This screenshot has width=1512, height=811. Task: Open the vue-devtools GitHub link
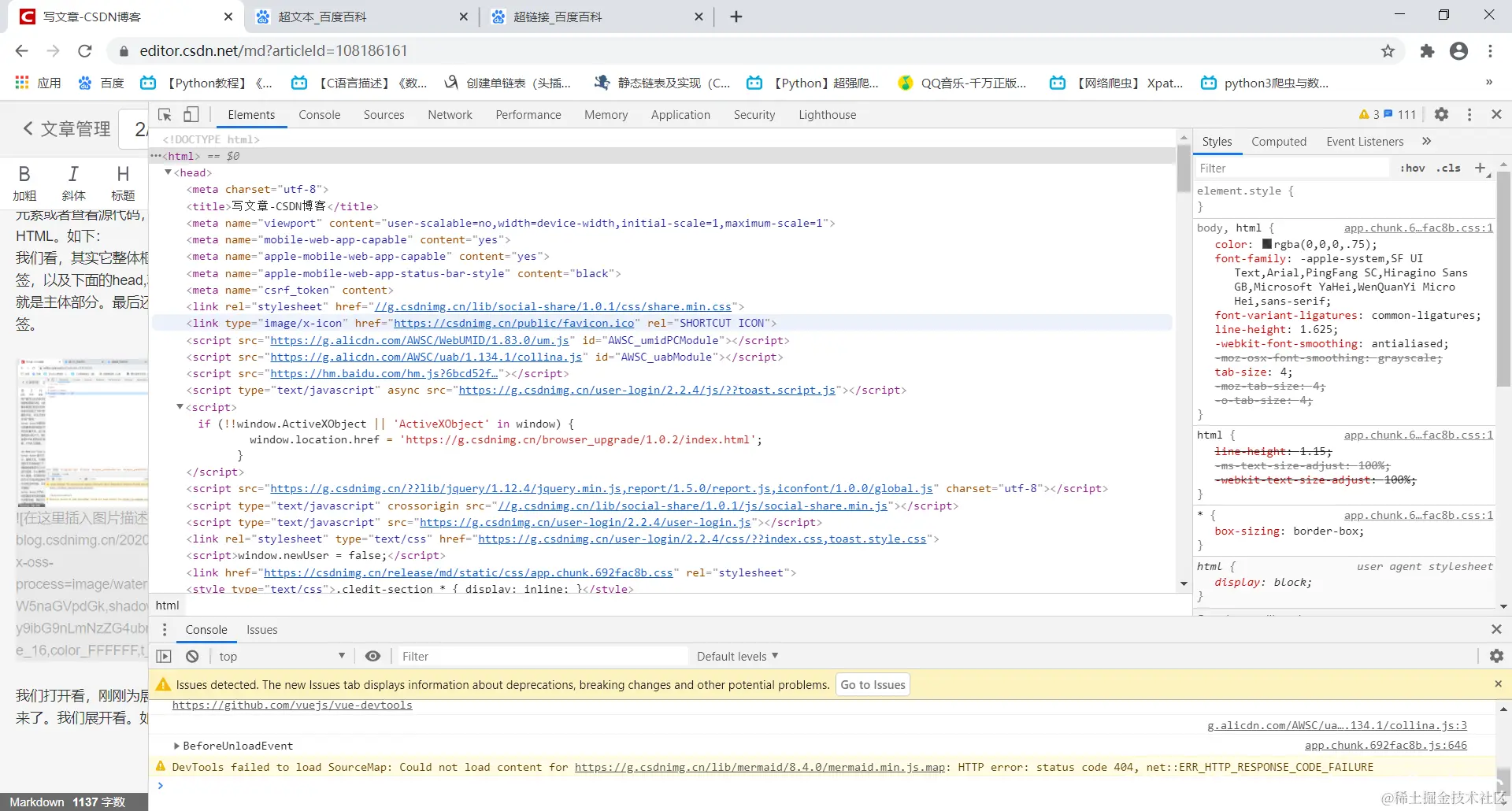pos(292,705)
